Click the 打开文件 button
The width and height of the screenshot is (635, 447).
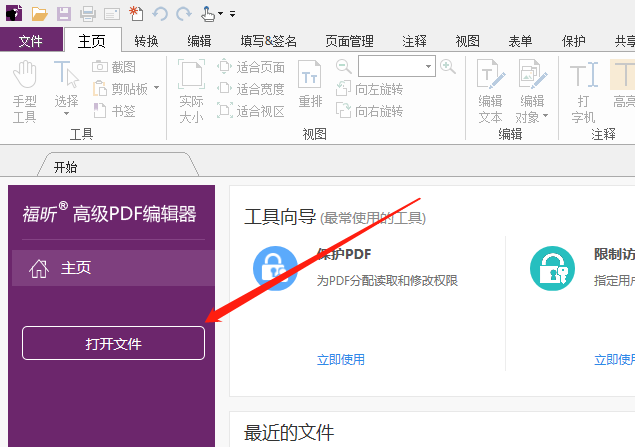113,343
